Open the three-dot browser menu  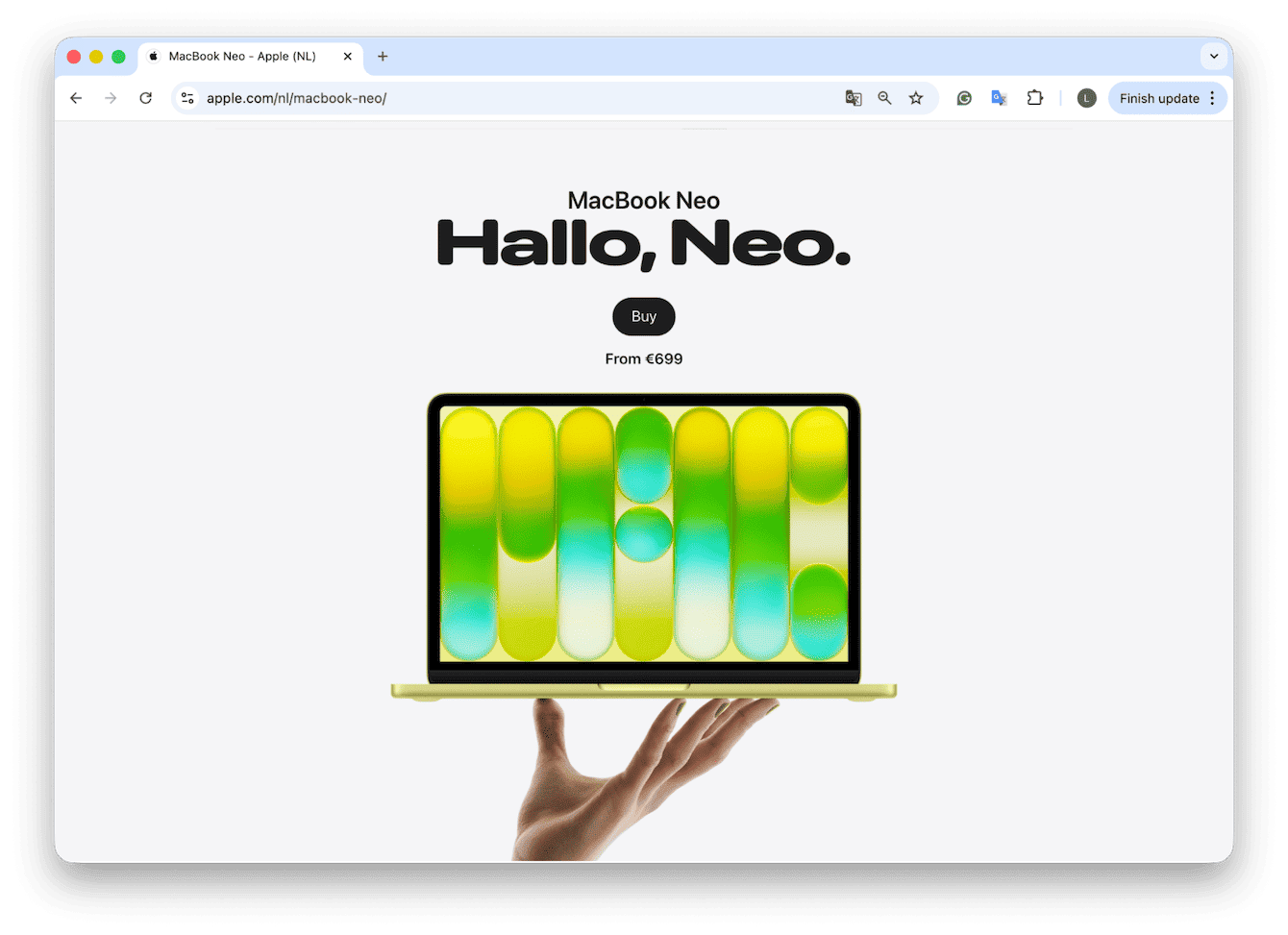pos(1212,97)
